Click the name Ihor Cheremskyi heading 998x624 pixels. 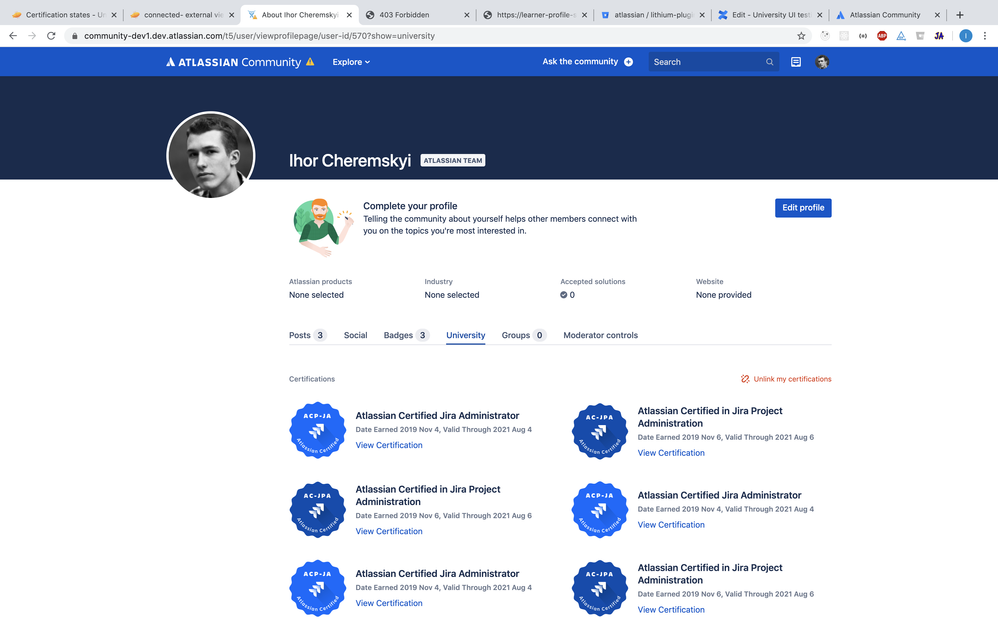(349, 160)
